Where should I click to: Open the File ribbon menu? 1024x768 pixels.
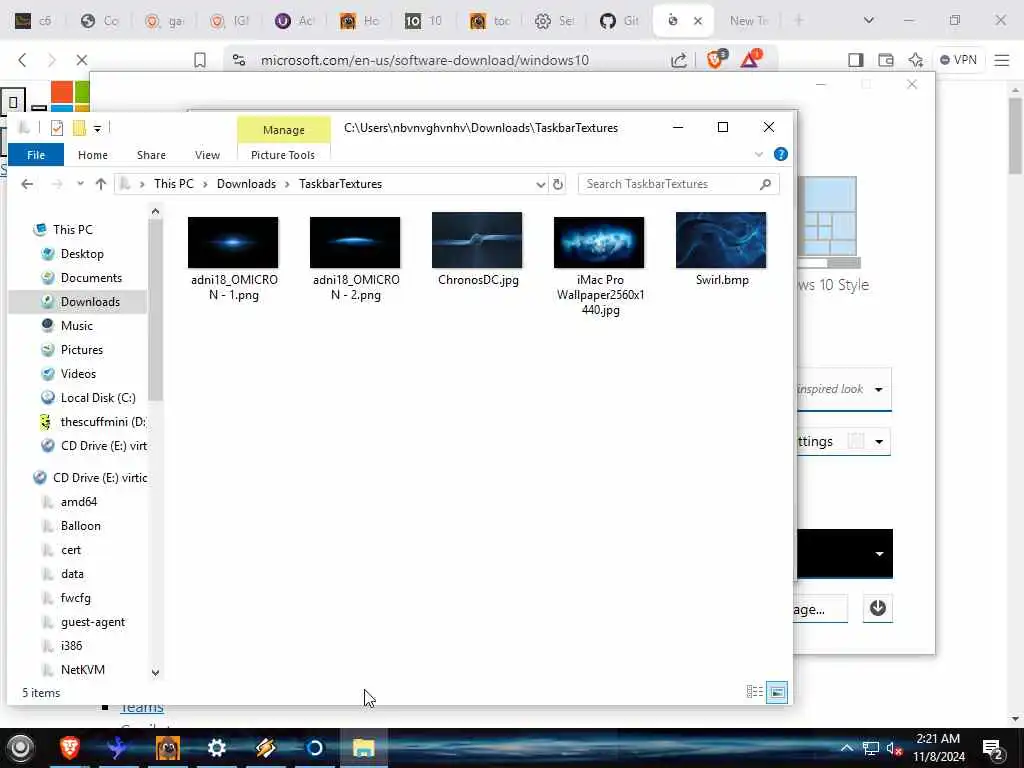point(36,155)
